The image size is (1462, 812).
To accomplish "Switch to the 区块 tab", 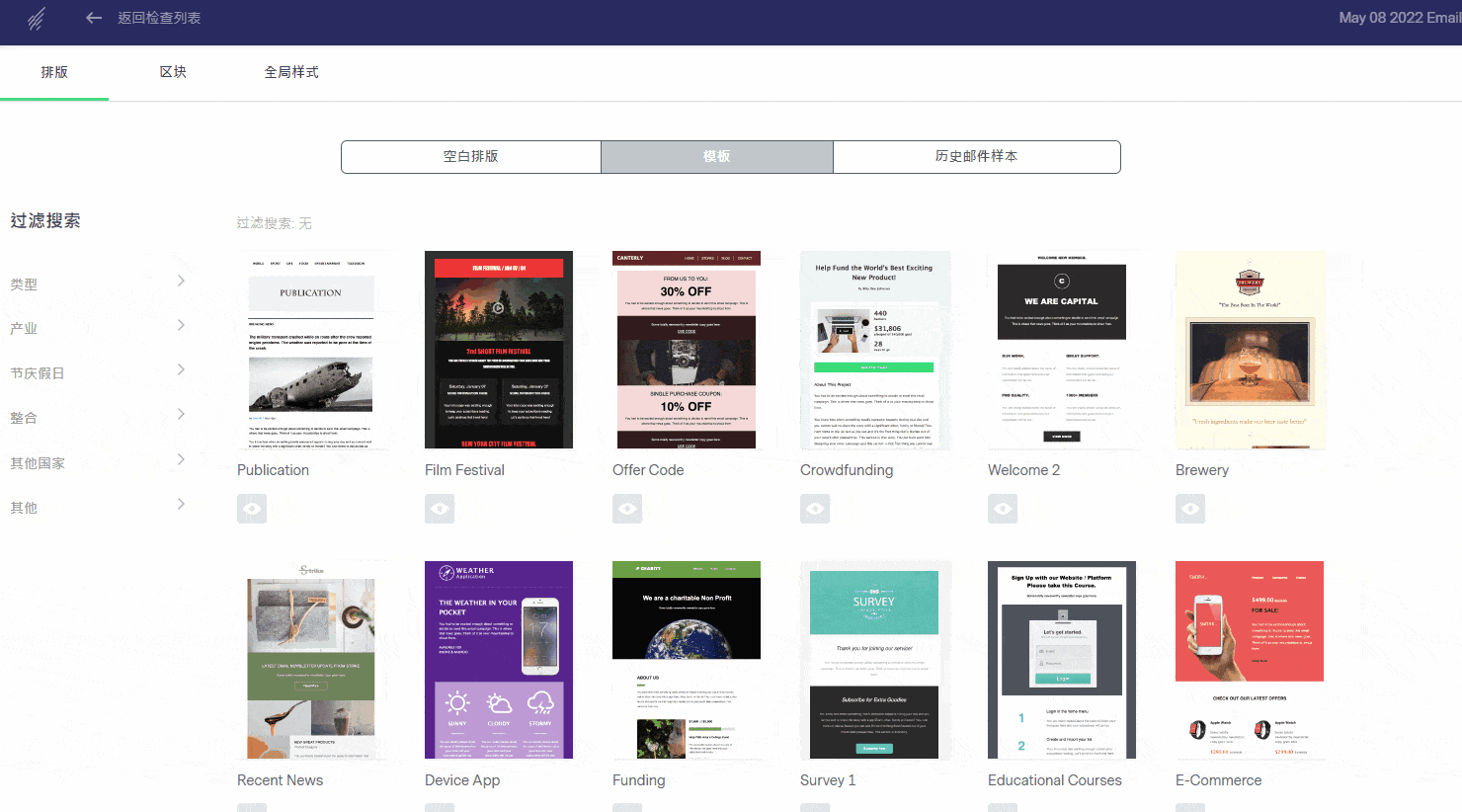I will click(x=173, y=72).
